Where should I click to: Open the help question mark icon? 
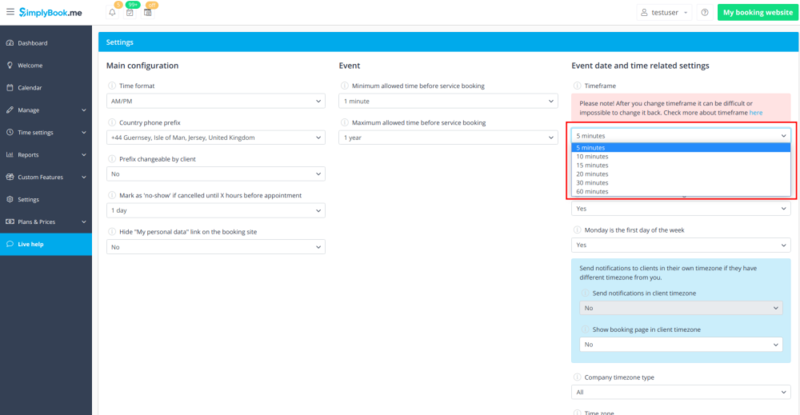pos(705,13)
